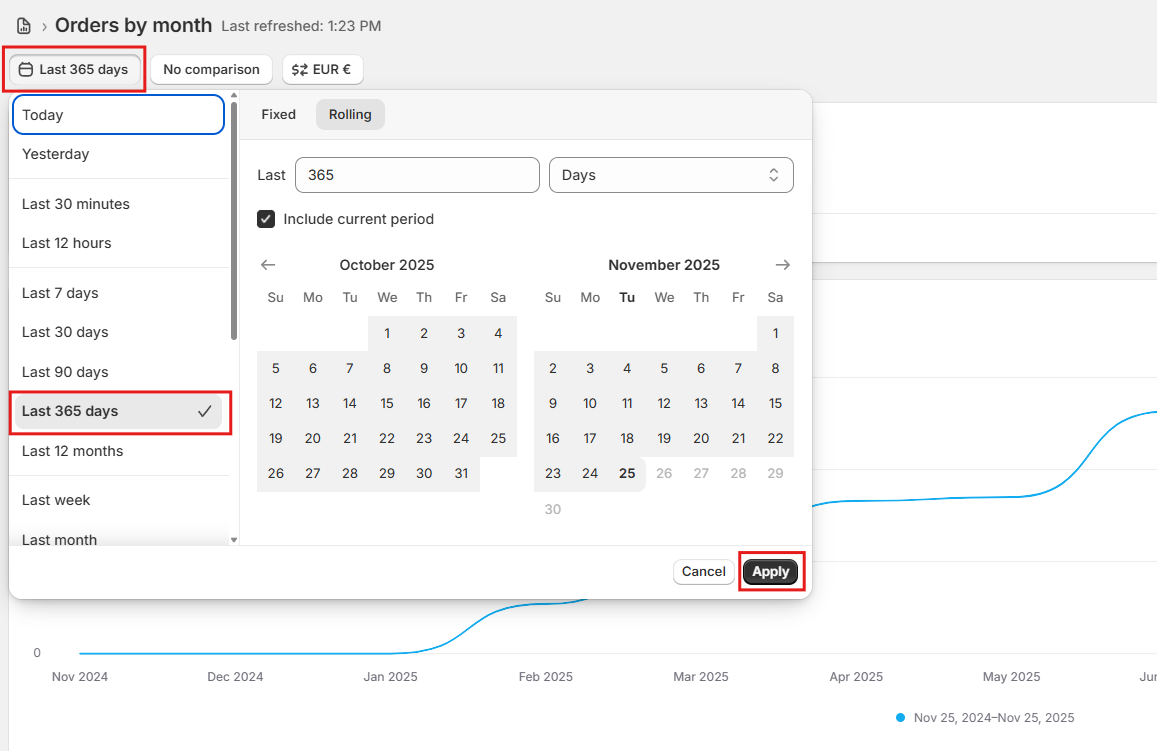Click the Mar 2025 axis label
This screenshot has height=751, width=1157.
point(701,676)
